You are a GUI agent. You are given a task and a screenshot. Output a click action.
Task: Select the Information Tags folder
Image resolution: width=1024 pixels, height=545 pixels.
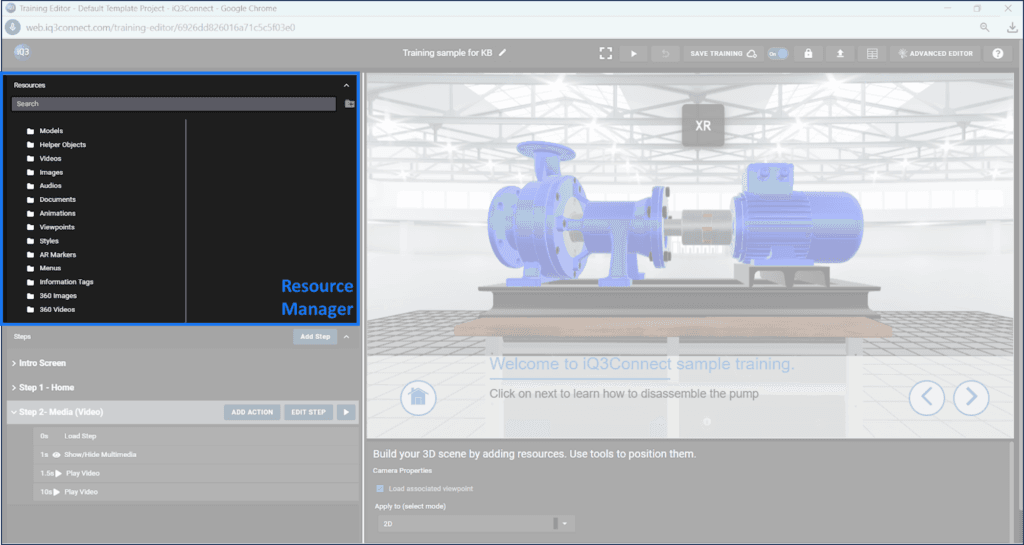[x=65, y=282]
